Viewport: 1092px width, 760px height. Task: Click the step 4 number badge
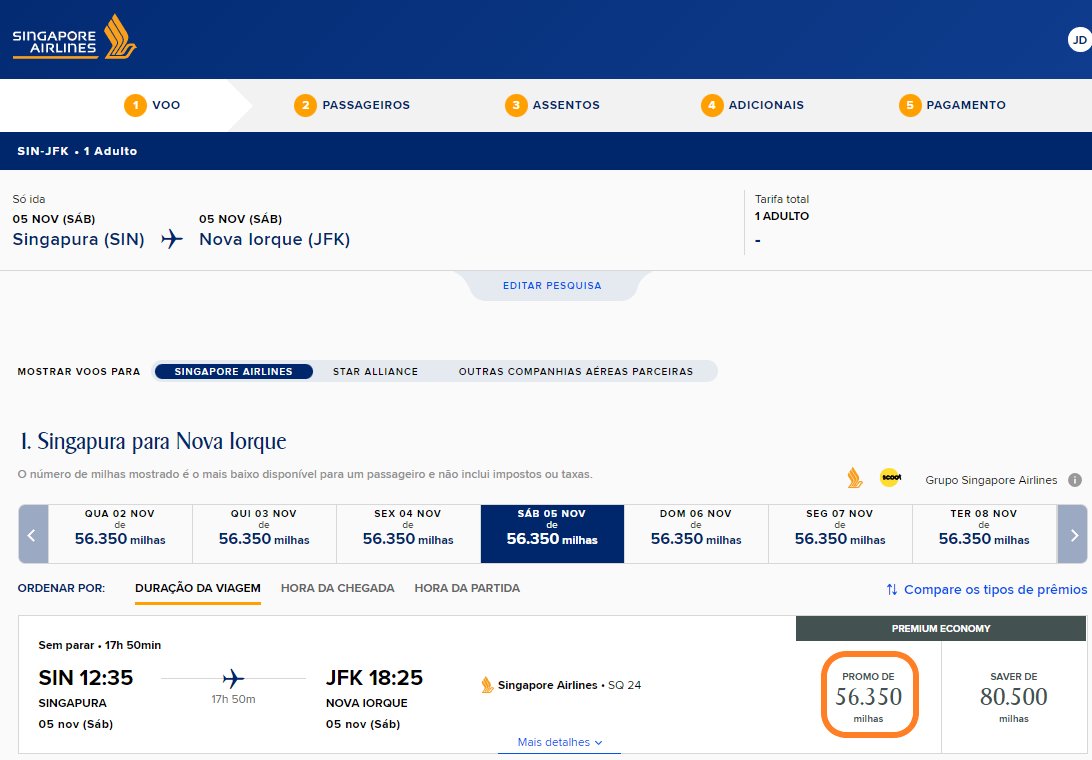[x=712, y=105]
